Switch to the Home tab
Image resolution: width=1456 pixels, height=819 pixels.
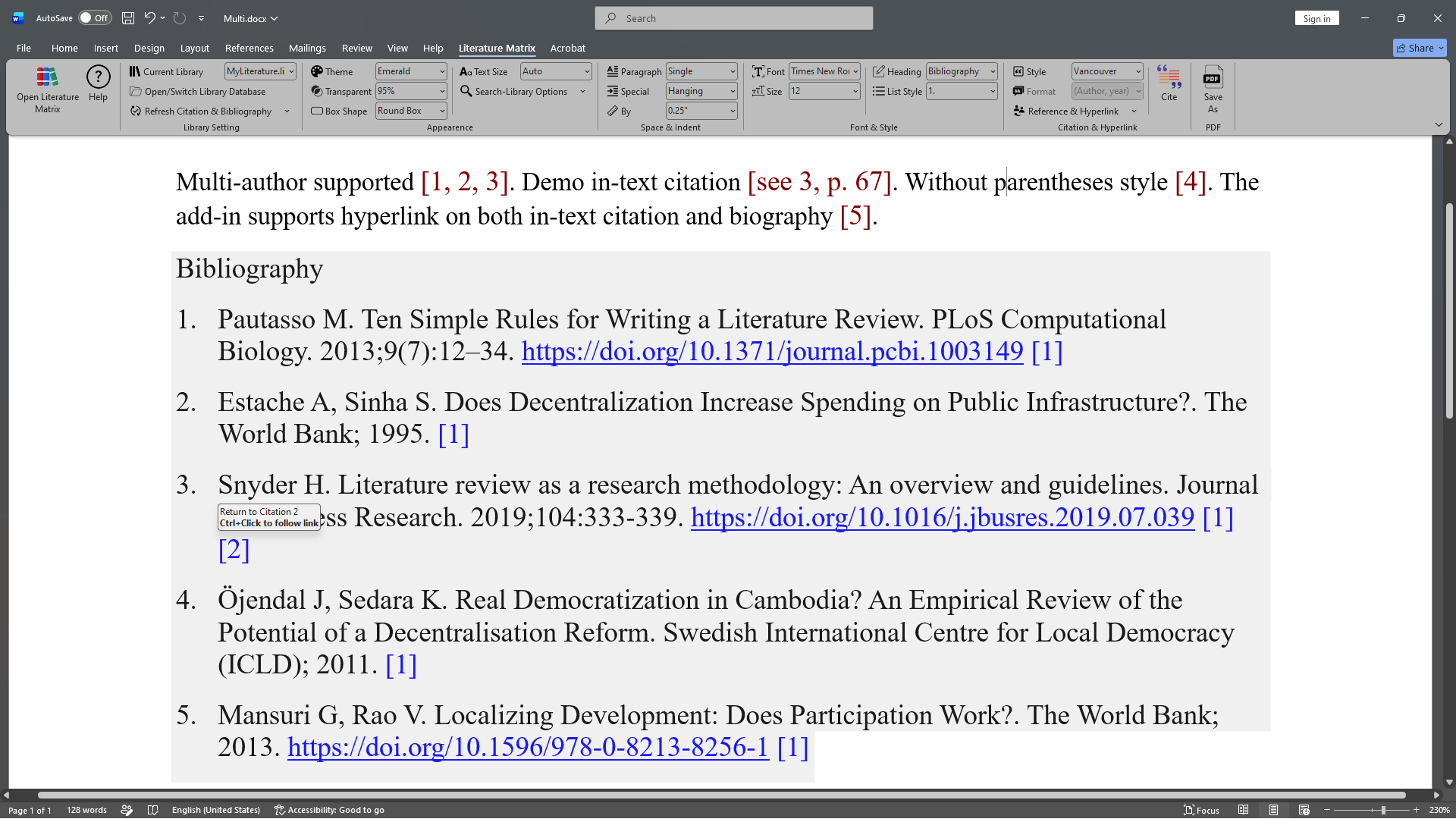pyautogui.click(x=64, y=48)
